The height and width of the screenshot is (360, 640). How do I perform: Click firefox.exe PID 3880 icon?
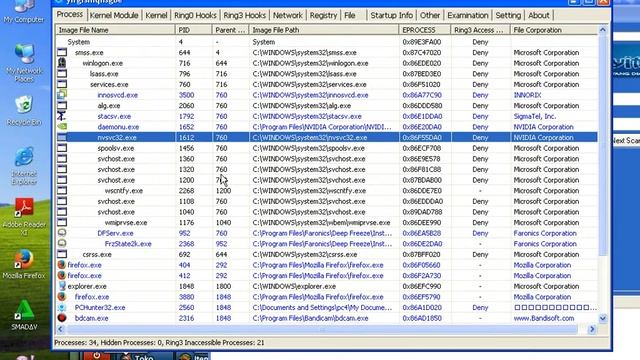pos(62,296)
